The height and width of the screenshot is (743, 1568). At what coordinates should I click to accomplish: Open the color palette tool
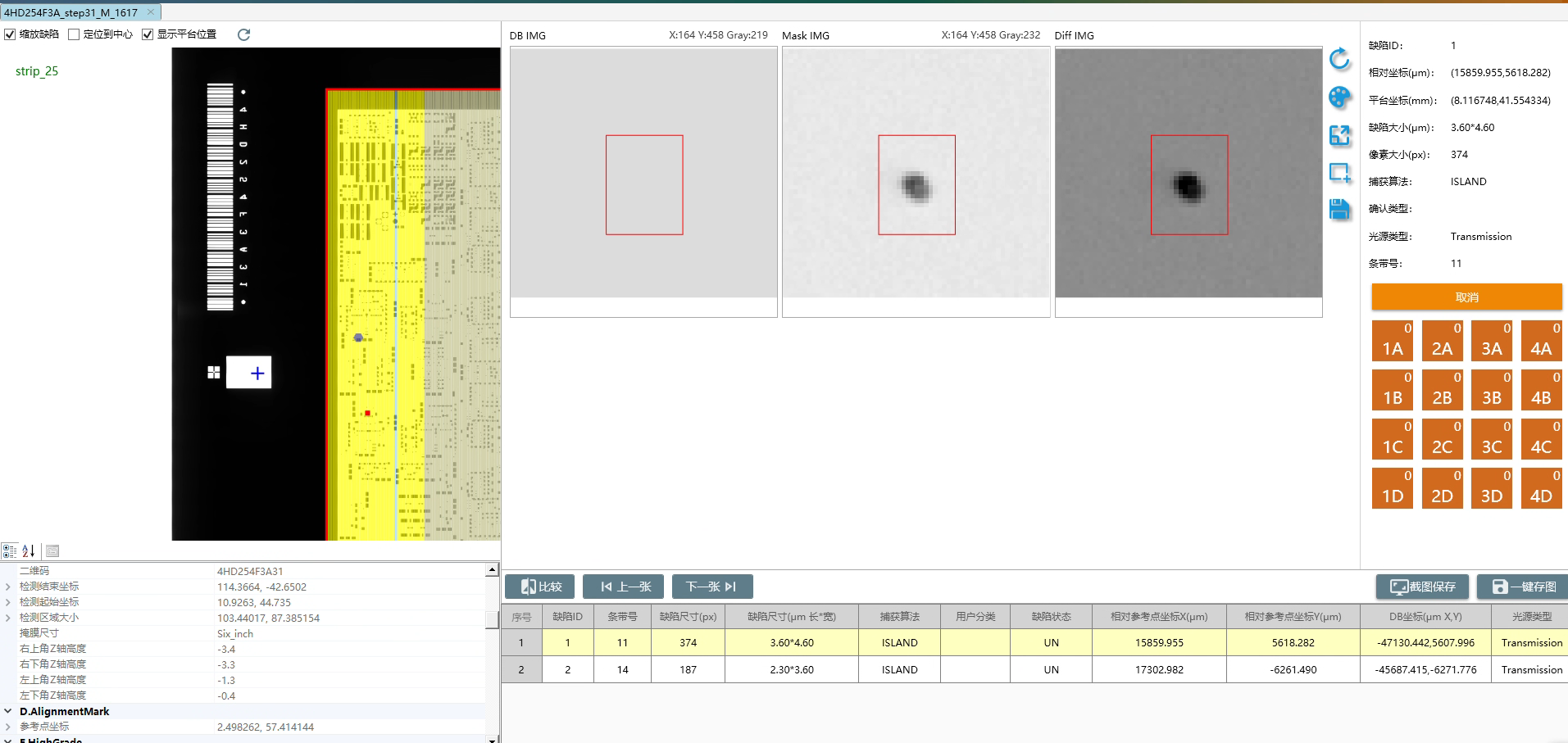click(1339, 97)
